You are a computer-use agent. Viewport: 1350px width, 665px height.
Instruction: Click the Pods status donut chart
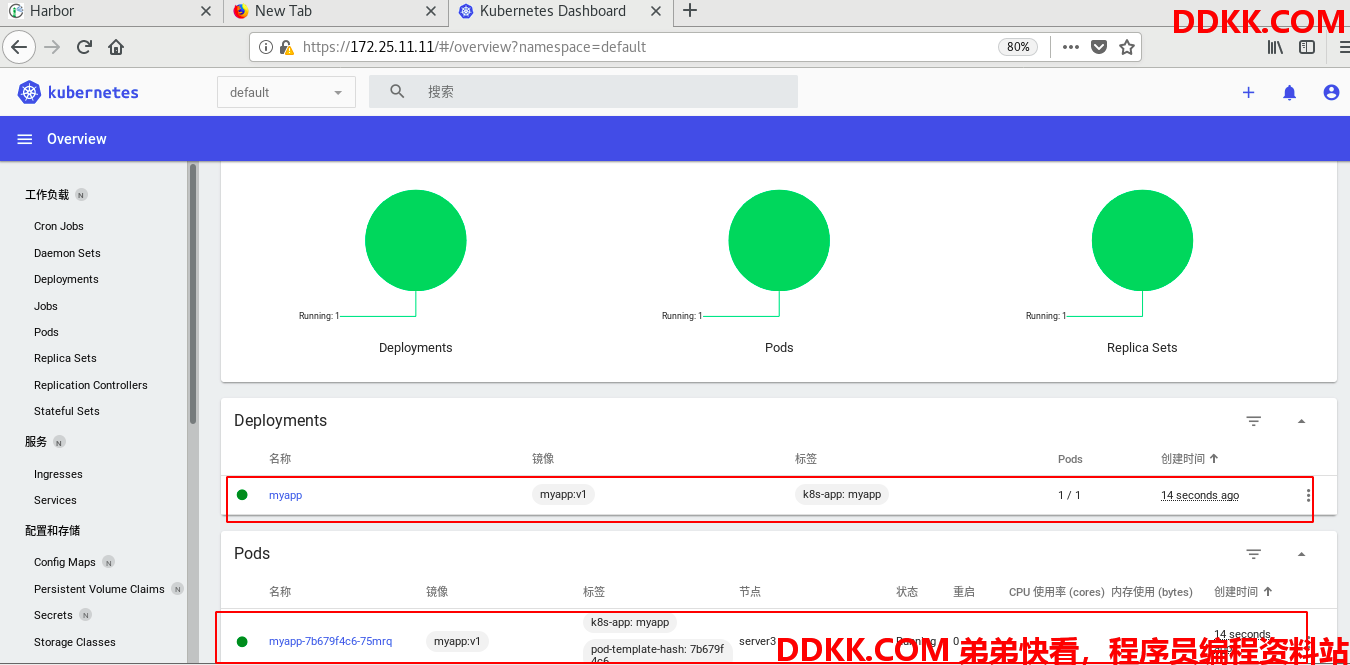[x=779, y=241]
